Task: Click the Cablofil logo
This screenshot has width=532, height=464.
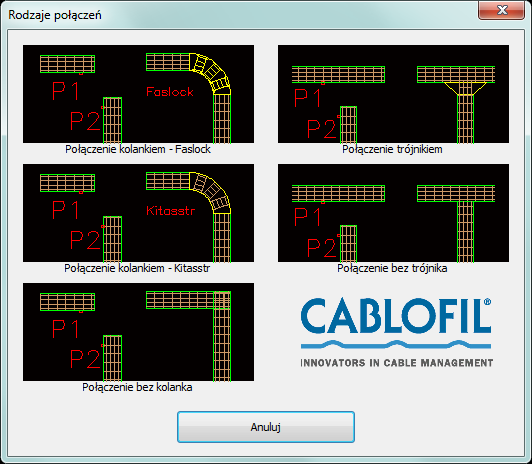Action: pyautogui.click(x=397, y=332)
